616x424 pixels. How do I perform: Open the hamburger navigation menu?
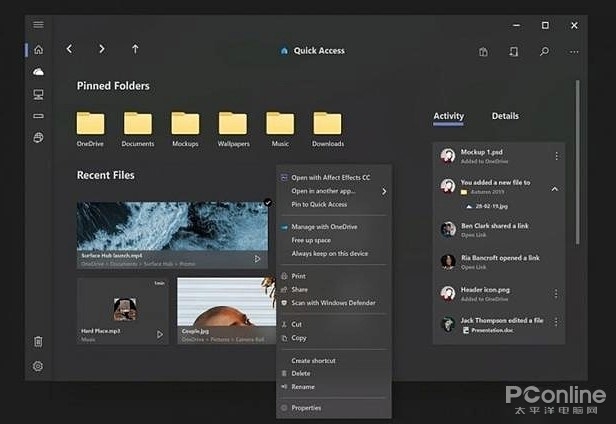[38, 25]
